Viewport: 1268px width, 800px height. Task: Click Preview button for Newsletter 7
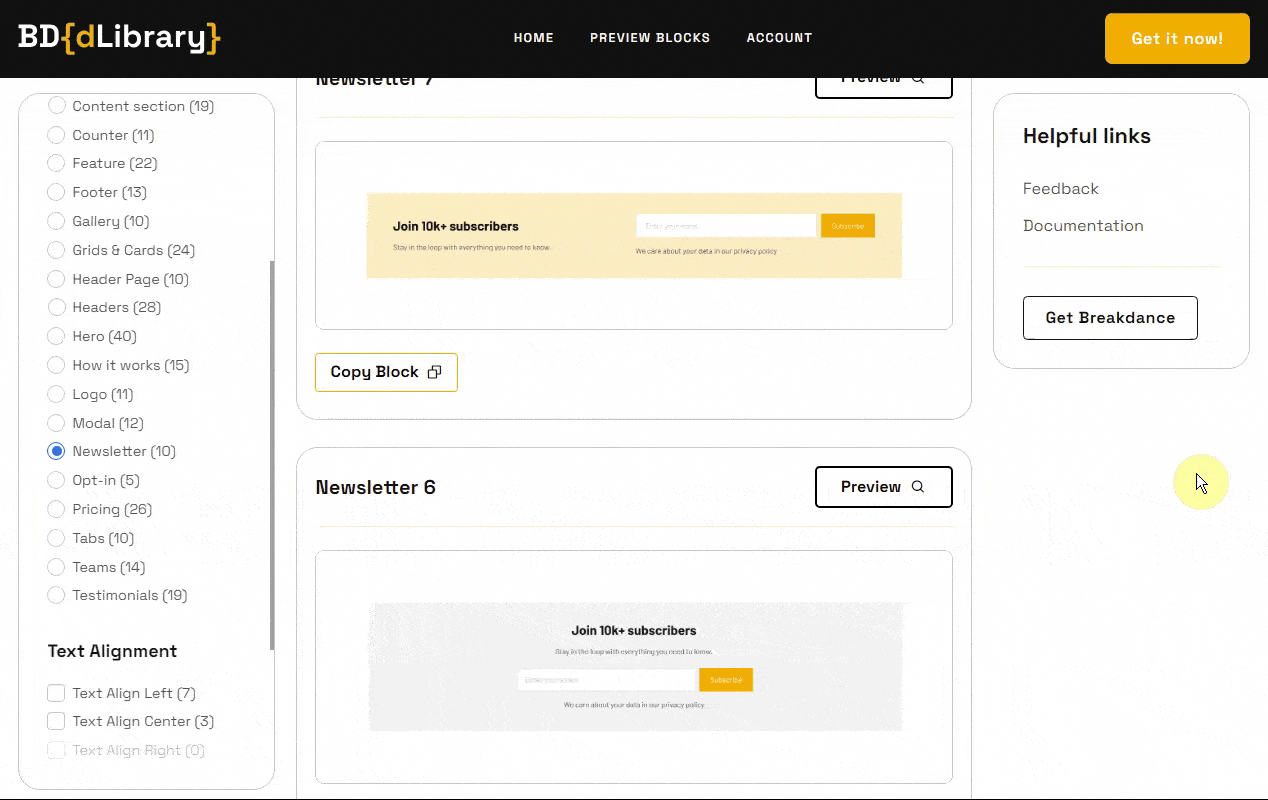[884, 83]
